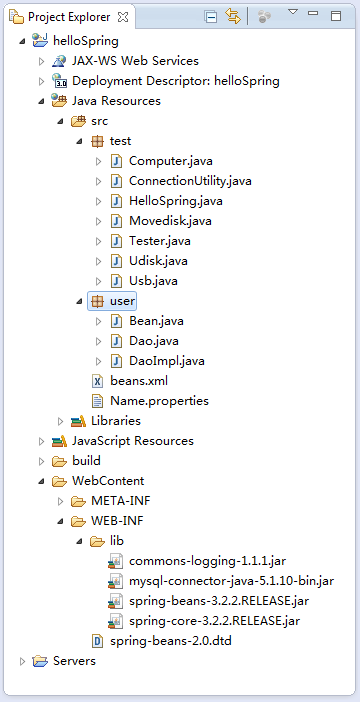
Task: Click commons-logging-1.1.1.jar icon
Action: [x=116, y=561]
